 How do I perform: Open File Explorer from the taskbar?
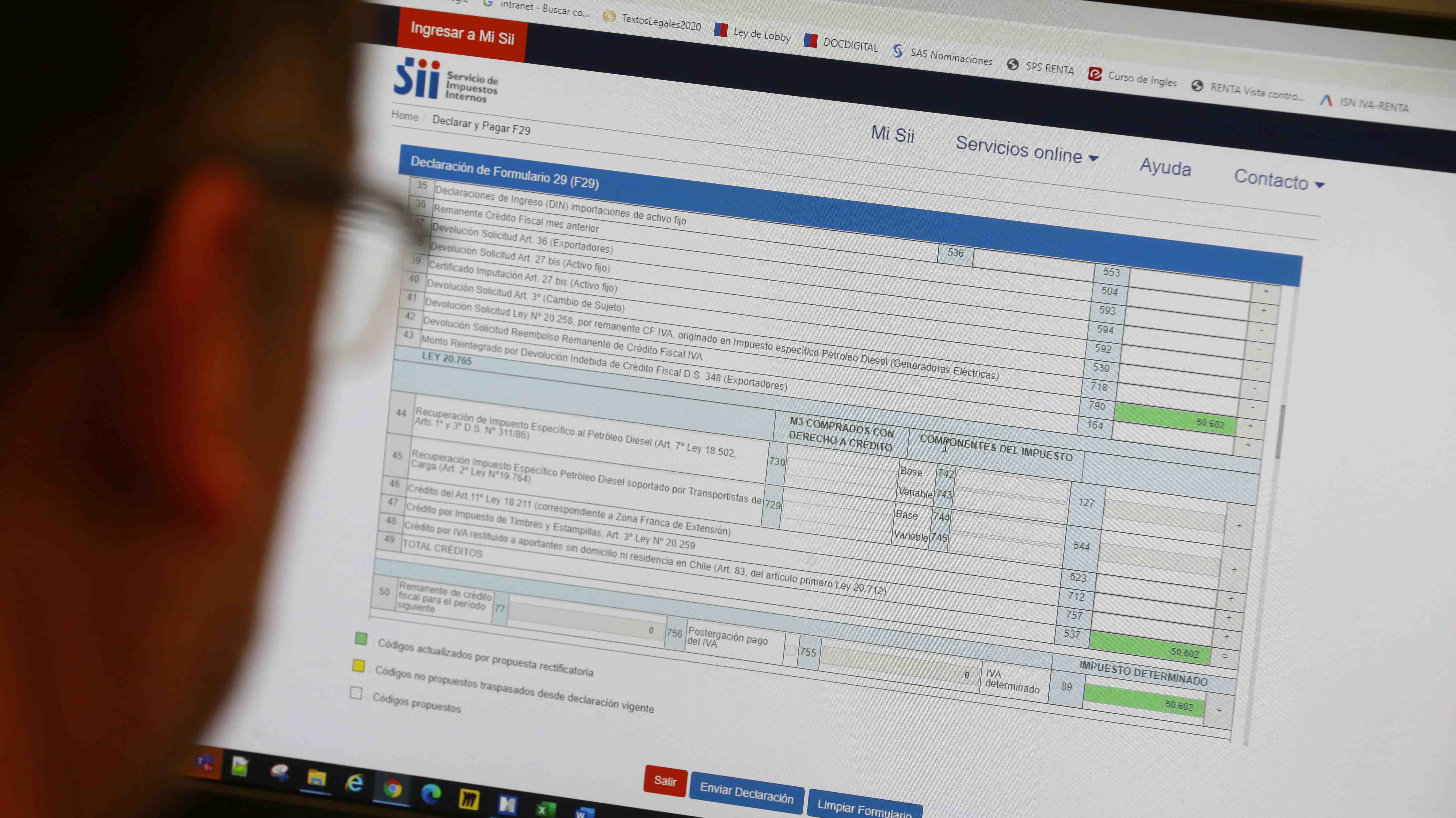coord(317,778)
